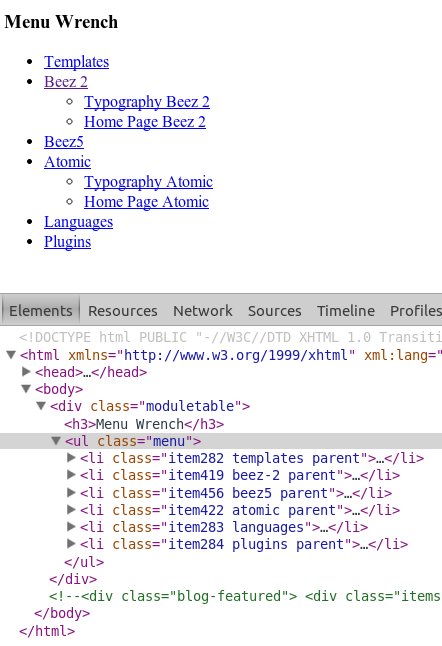Follow the Typography Beez 2 link
442x646 pixels.
pos(147,102)
